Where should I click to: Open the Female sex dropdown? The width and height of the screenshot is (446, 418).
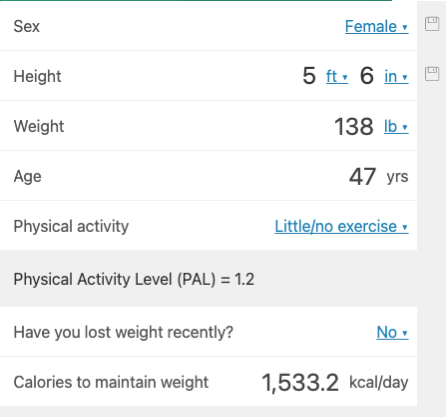tap(377, 26)
